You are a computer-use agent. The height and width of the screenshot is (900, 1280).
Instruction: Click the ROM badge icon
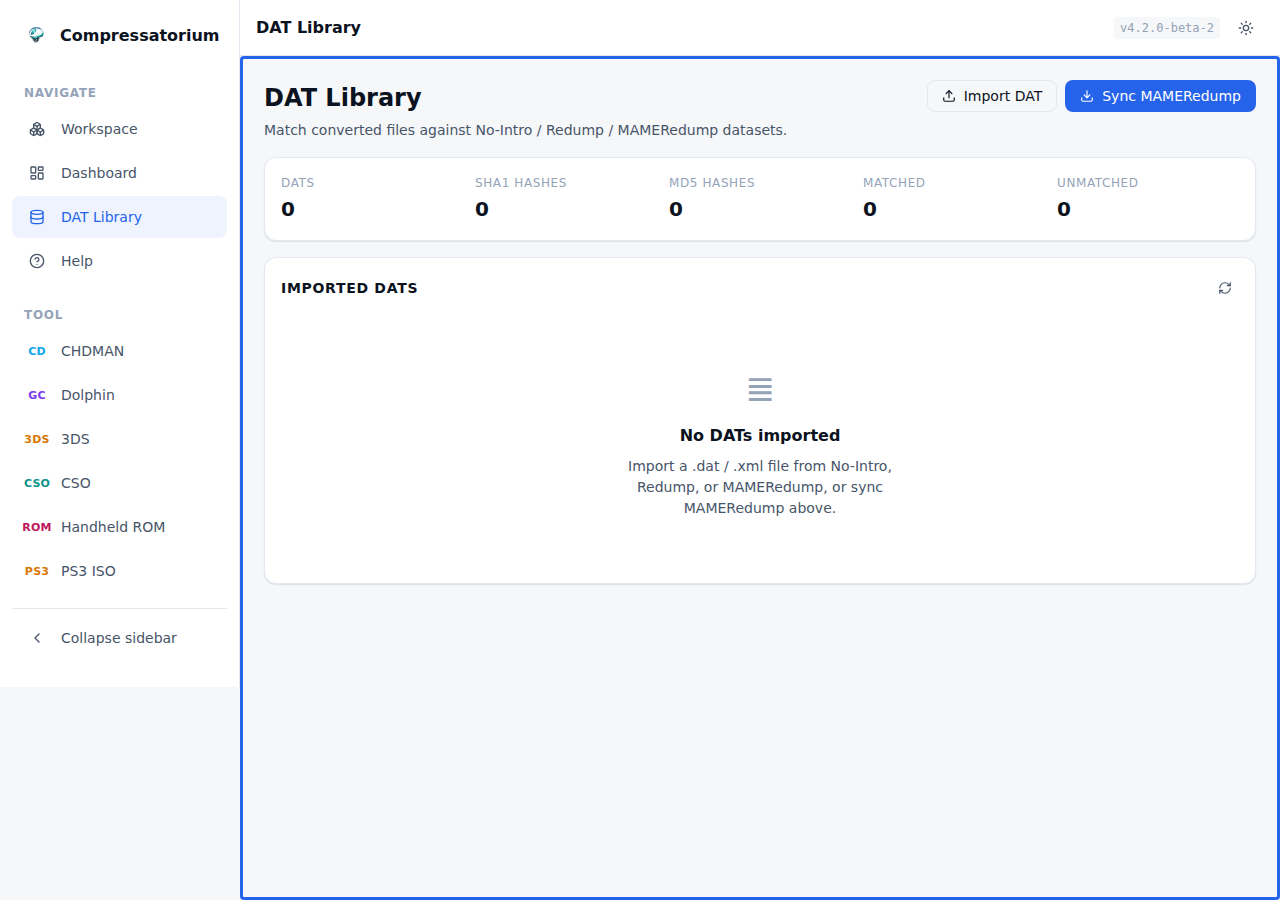pyautogui.click(x=37, y=527)
